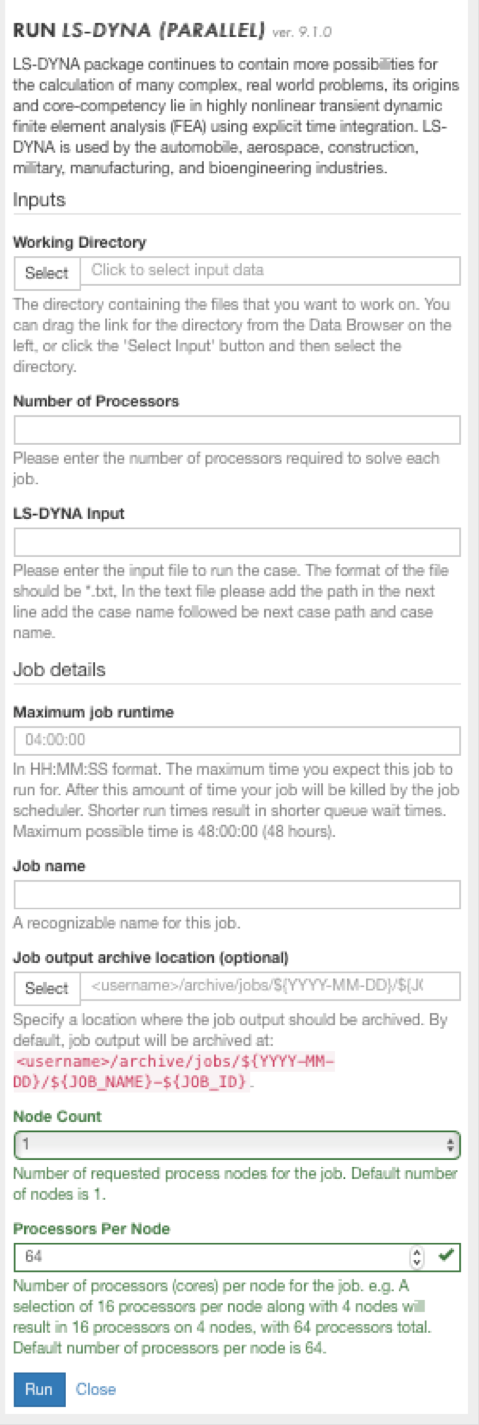This screenshot has width=479, height=1425.
Task: Click Select for Job output archive location
Action: [47, 988]
